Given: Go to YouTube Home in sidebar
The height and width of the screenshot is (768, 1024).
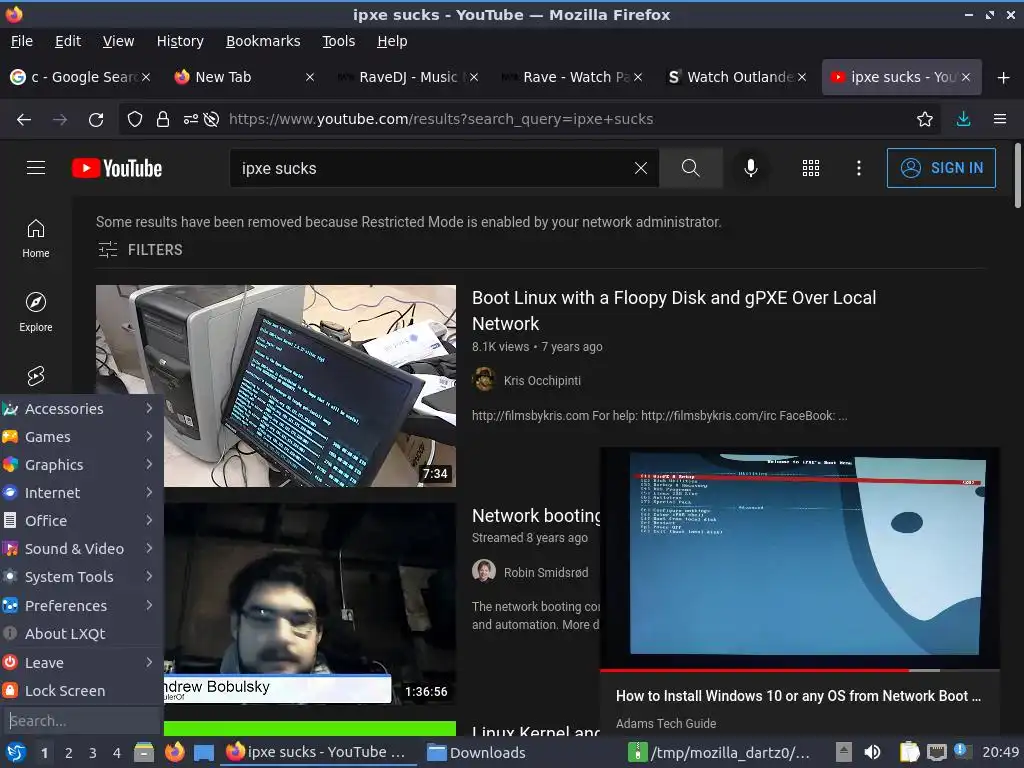Looking at the screenshot, I should point(36,238).
